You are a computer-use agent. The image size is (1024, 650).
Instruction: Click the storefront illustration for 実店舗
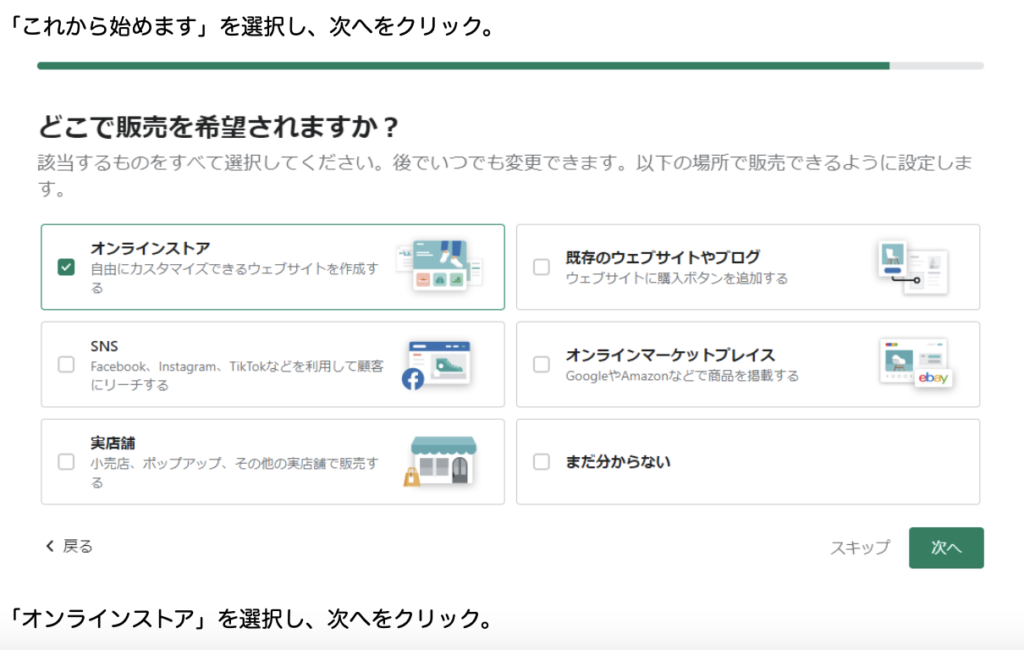(x=440, y=461)
